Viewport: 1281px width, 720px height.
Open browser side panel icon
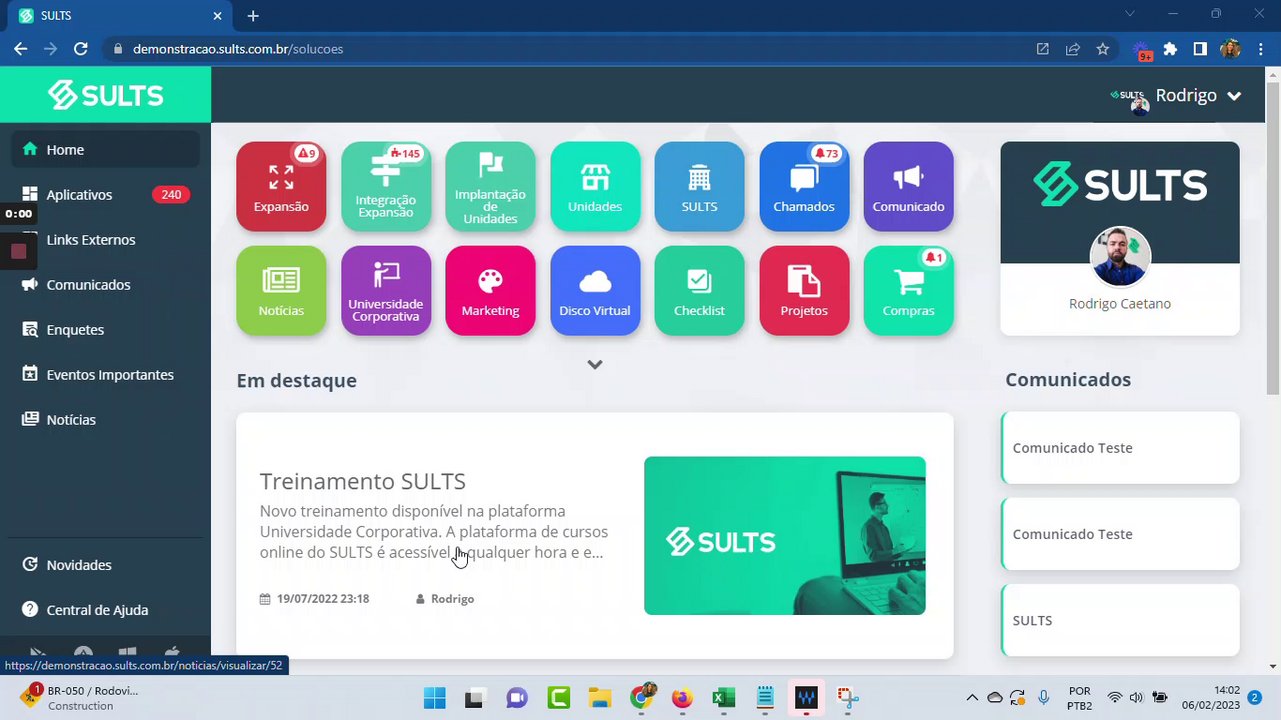1200,49
